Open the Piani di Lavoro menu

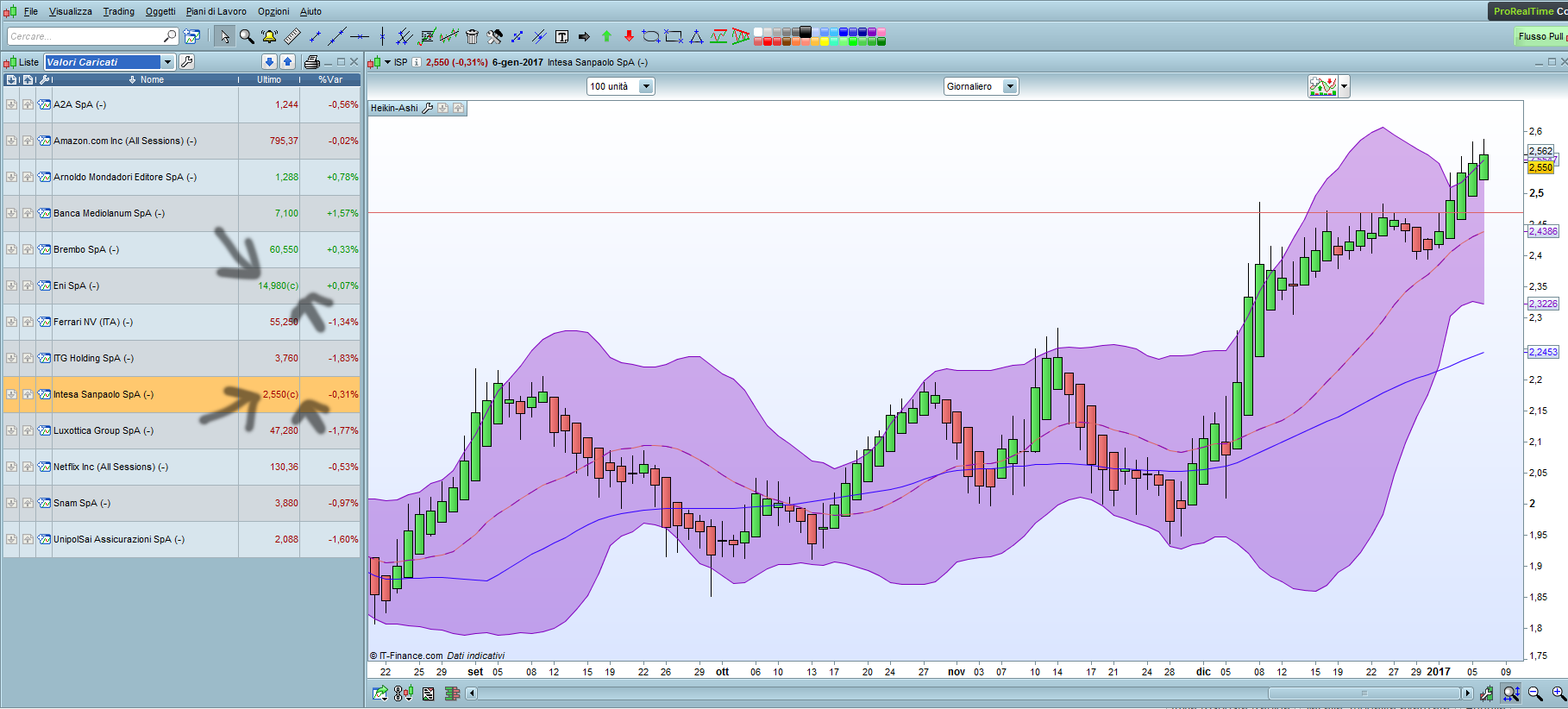[216, 11]
